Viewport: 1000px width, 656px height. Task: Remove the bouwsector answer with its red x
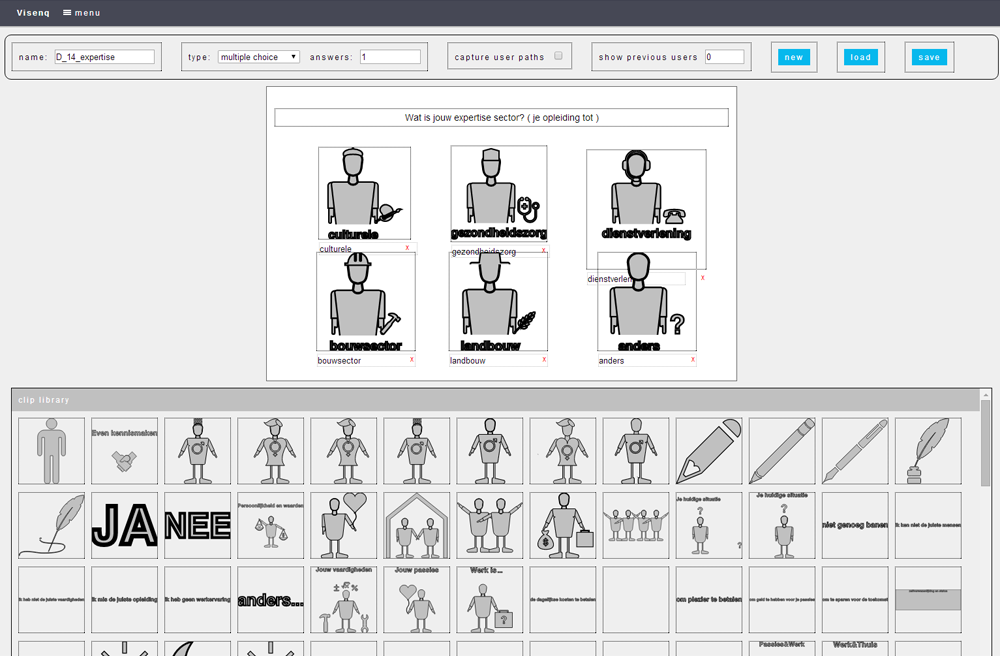pos(411,360)
